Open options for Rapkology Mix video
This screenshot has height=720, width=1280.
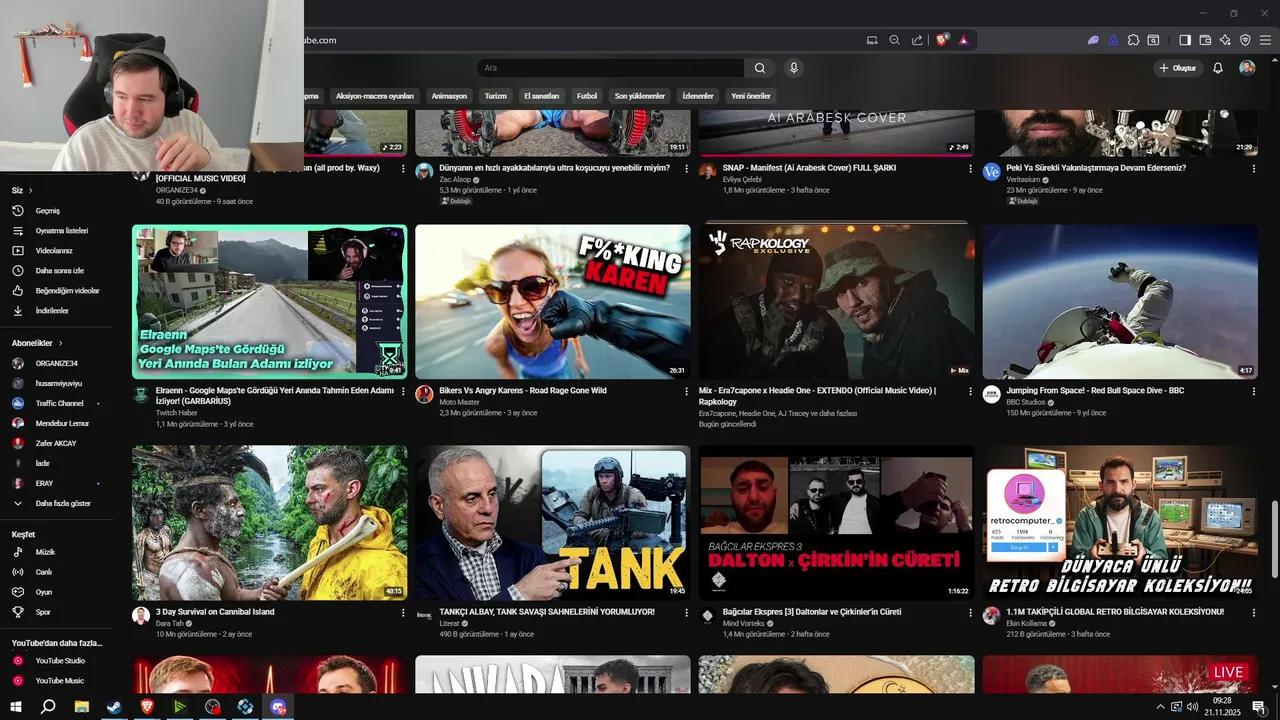970,391
